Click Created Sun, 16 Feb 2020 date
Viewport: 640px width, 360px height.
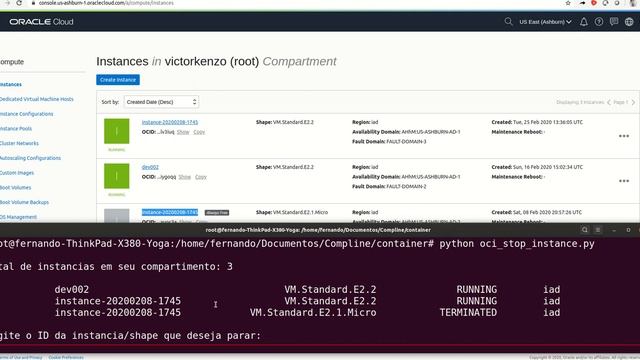pos(537,167)
